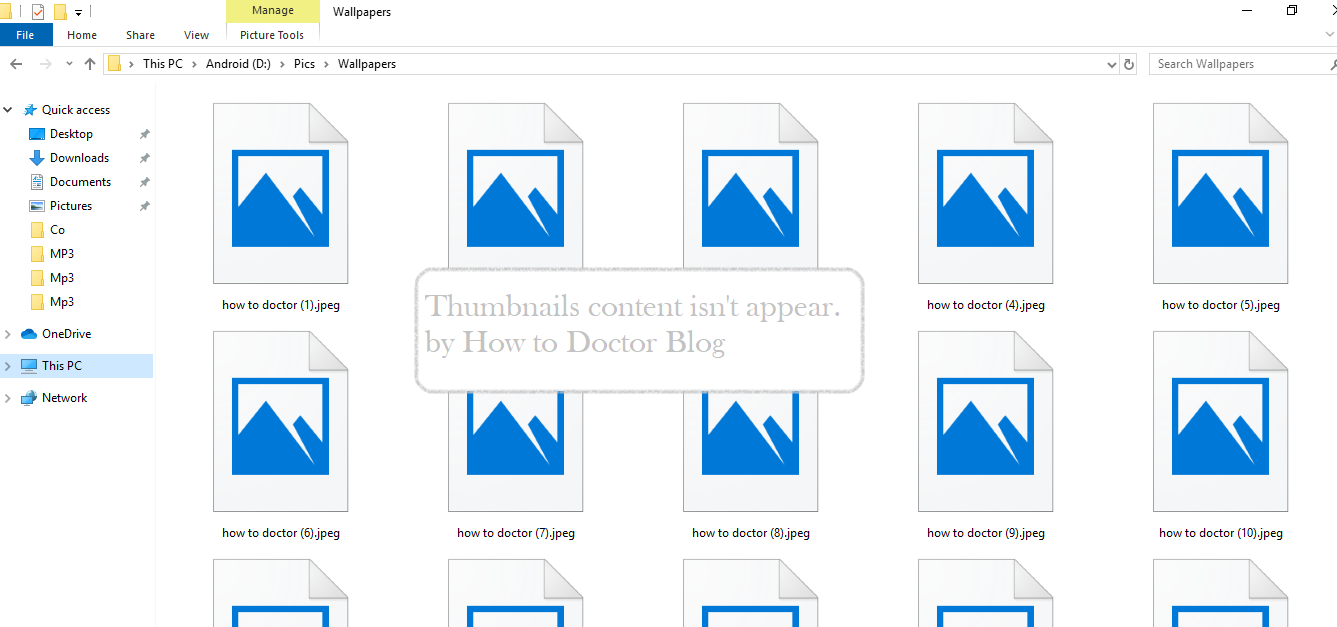1337x627 pixels.
Task: Navigate up one folder level
Action: click(x=90, y=63)
